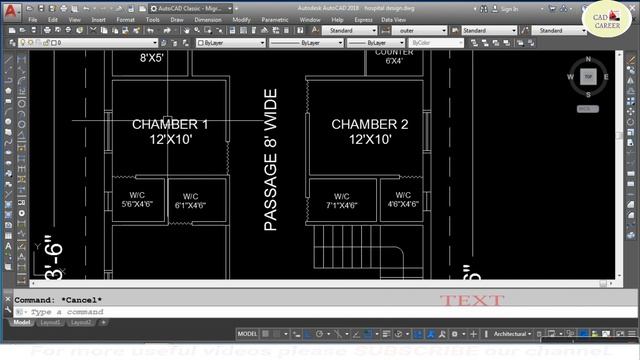Click in the Type a command input

(x=325, y=312)
